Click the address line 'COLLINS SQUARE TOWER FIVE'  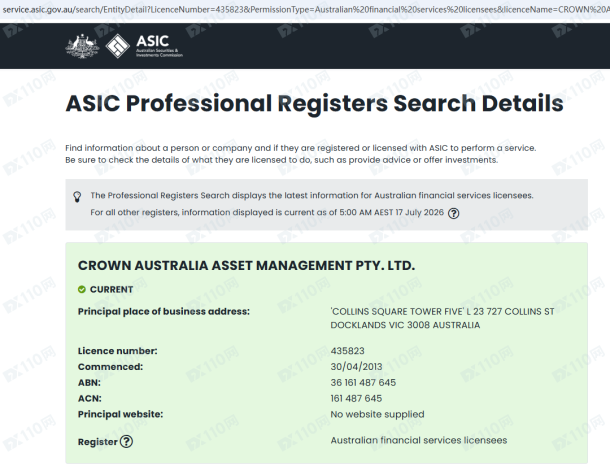[x=442, y=312]
